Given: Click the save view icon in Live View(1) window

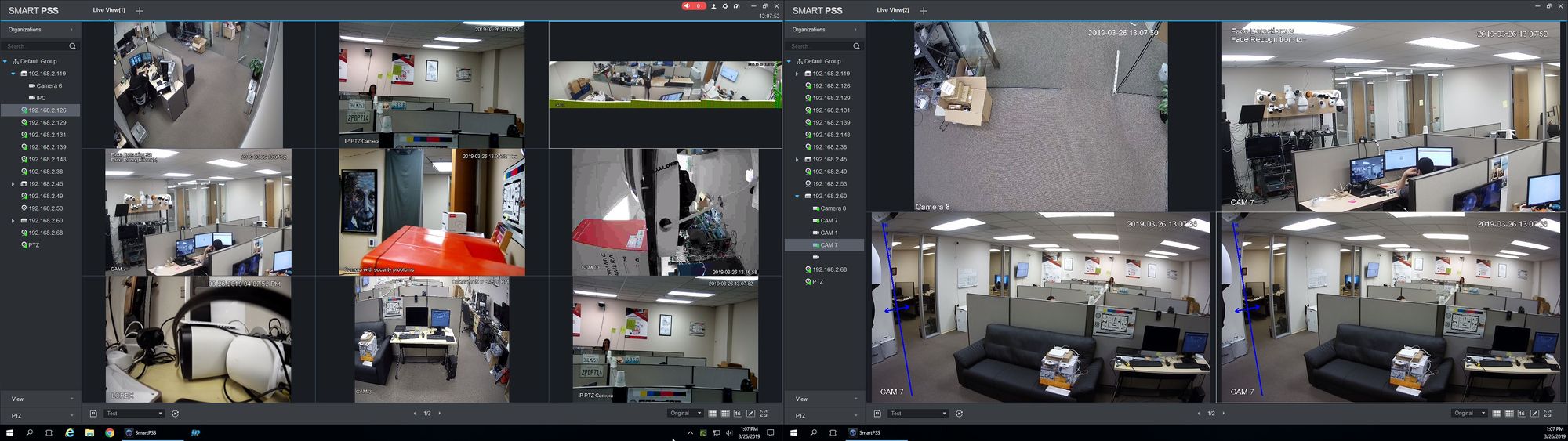Looking at the screenshot, I should pyautogui.click(x=93, y=414).
